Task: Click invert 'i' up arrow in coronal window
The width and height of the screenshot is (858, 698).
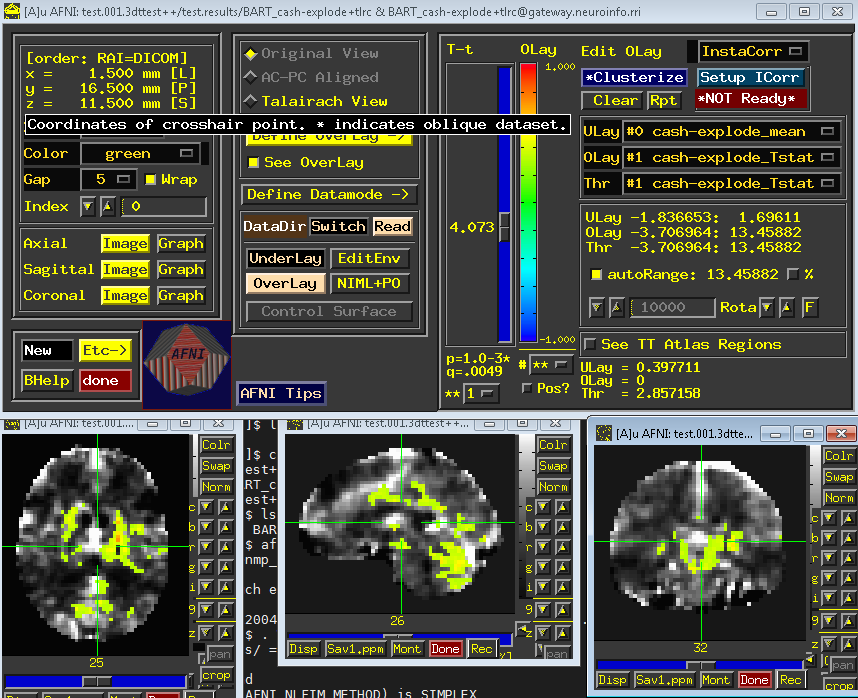Action: tap(848, 598)
